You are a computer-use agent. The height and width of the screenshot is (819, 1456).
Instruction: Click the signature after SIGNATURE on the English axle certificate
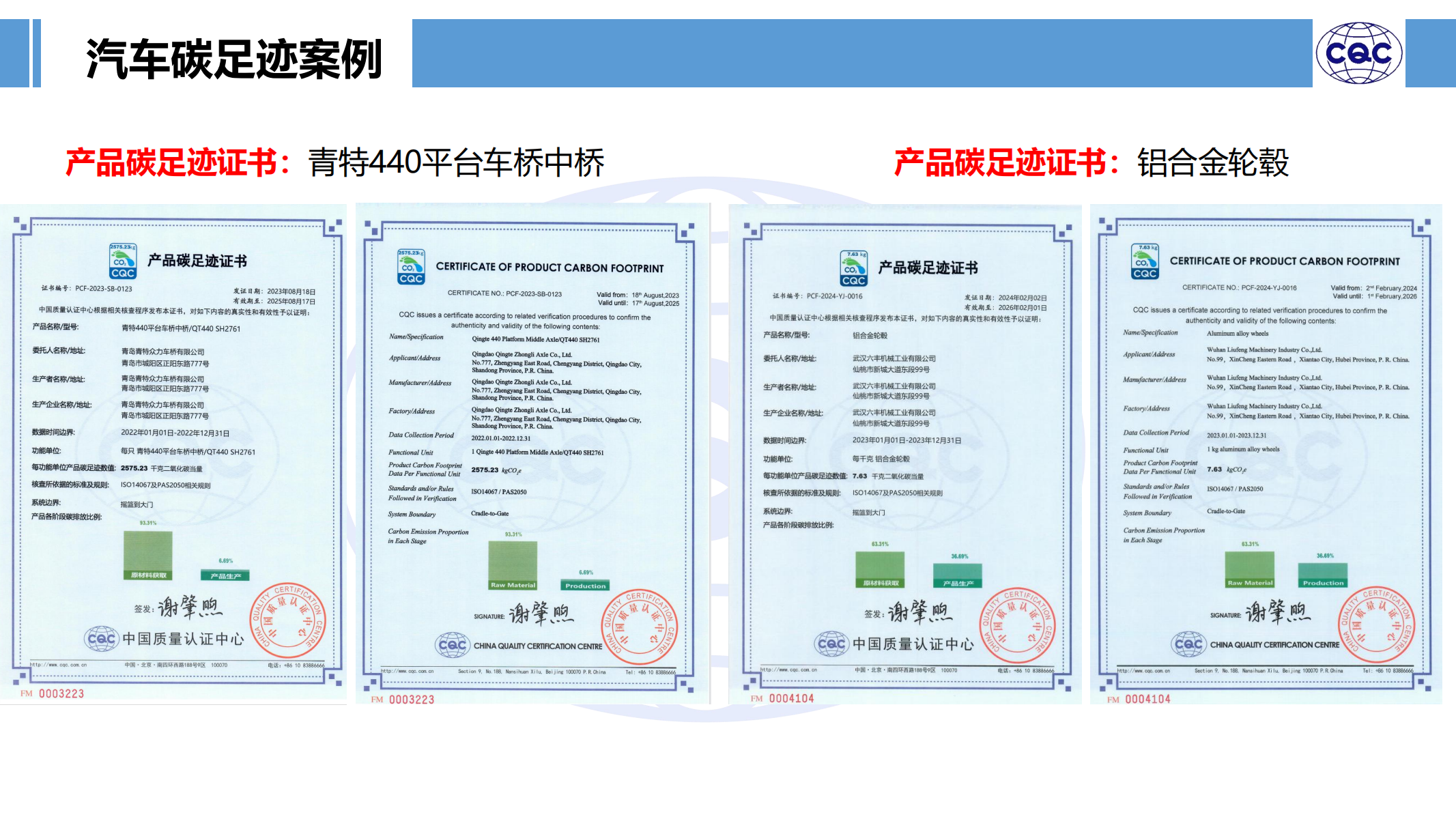tap(541, 613)
